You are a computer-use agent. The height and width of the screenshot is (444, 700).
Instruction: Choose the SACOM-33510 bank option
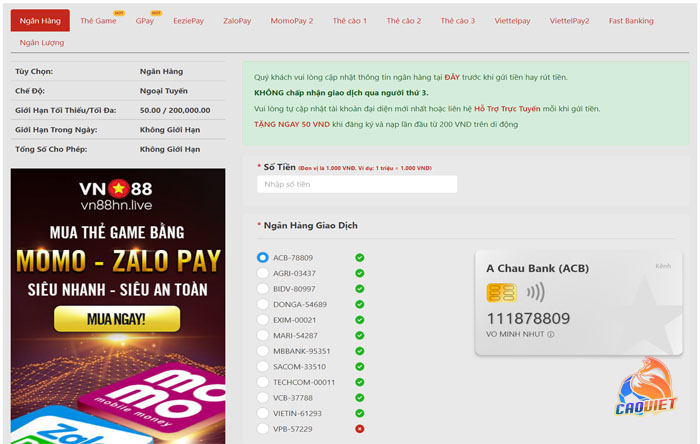(262, 366)
